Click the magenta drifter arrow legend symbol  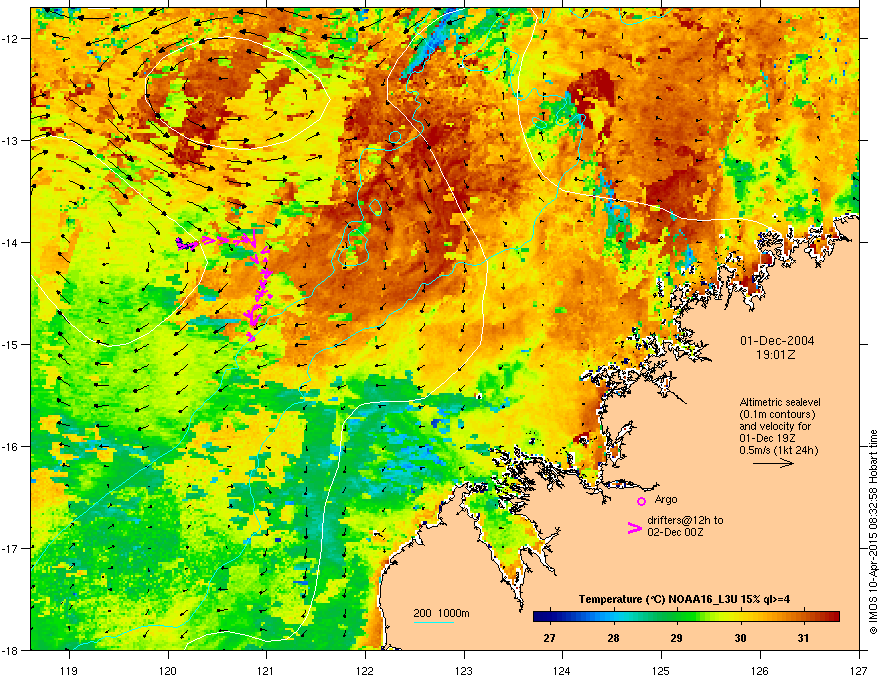click(634, 528)
